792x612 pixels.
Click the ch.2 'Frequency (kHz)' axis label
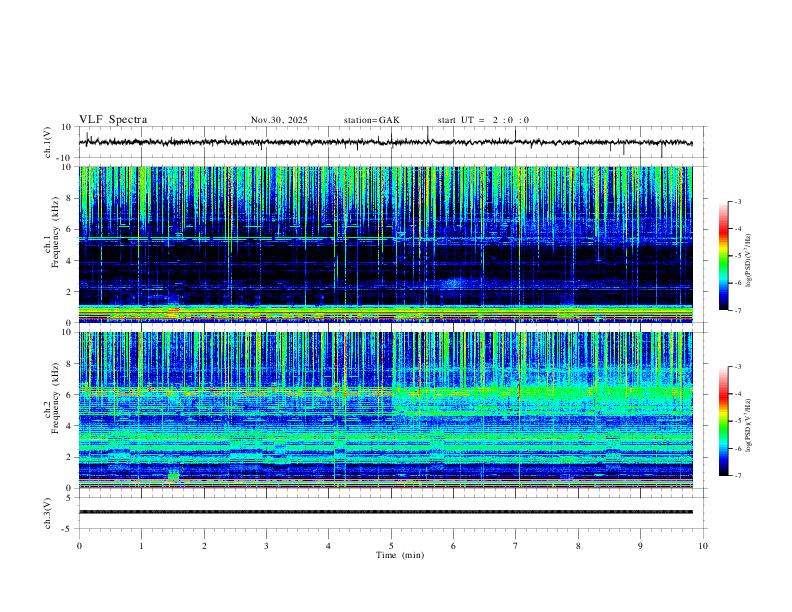(56, 398)
